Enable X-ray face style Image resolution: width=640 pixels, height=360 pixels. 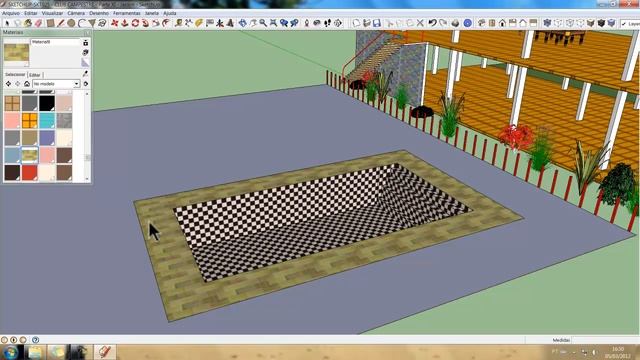tap(547, 23)
